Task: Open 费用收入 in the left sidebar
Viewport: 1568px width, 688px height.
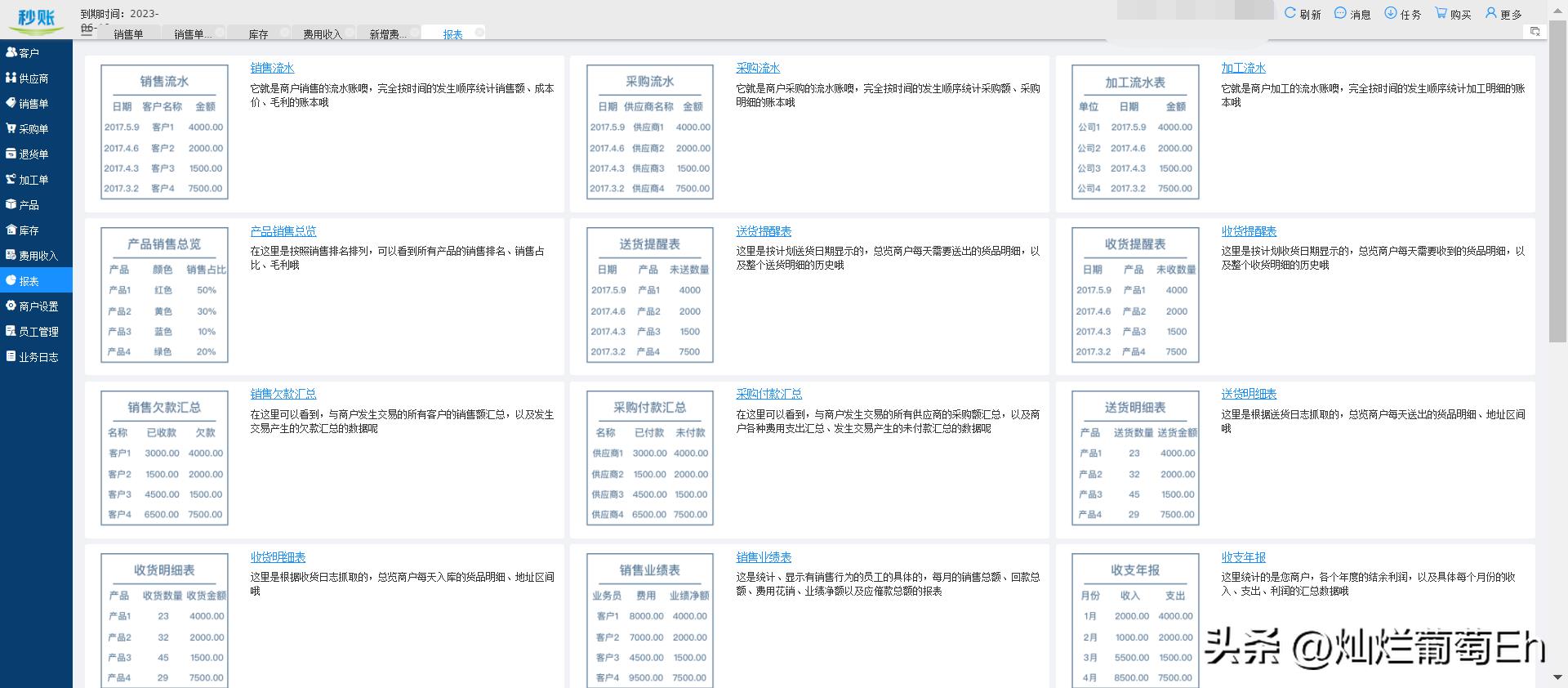Action: point(36,256)
